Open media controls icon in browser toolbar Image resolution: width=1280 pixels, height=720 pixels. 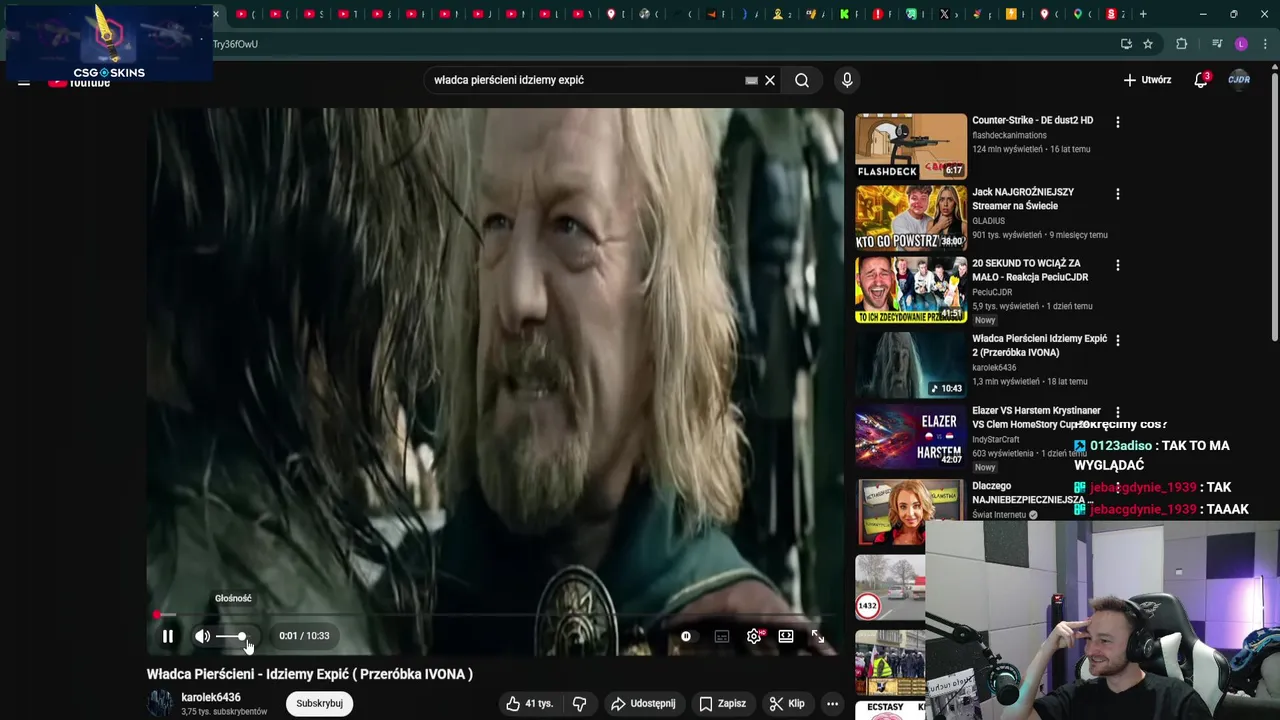pyautogui.click(x=1217, y=44)
